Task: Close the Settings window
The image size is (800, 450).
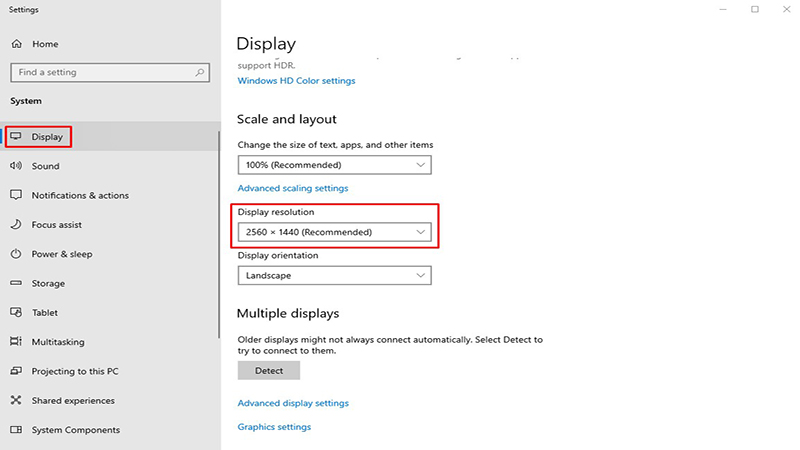Action: click(786, 9)
